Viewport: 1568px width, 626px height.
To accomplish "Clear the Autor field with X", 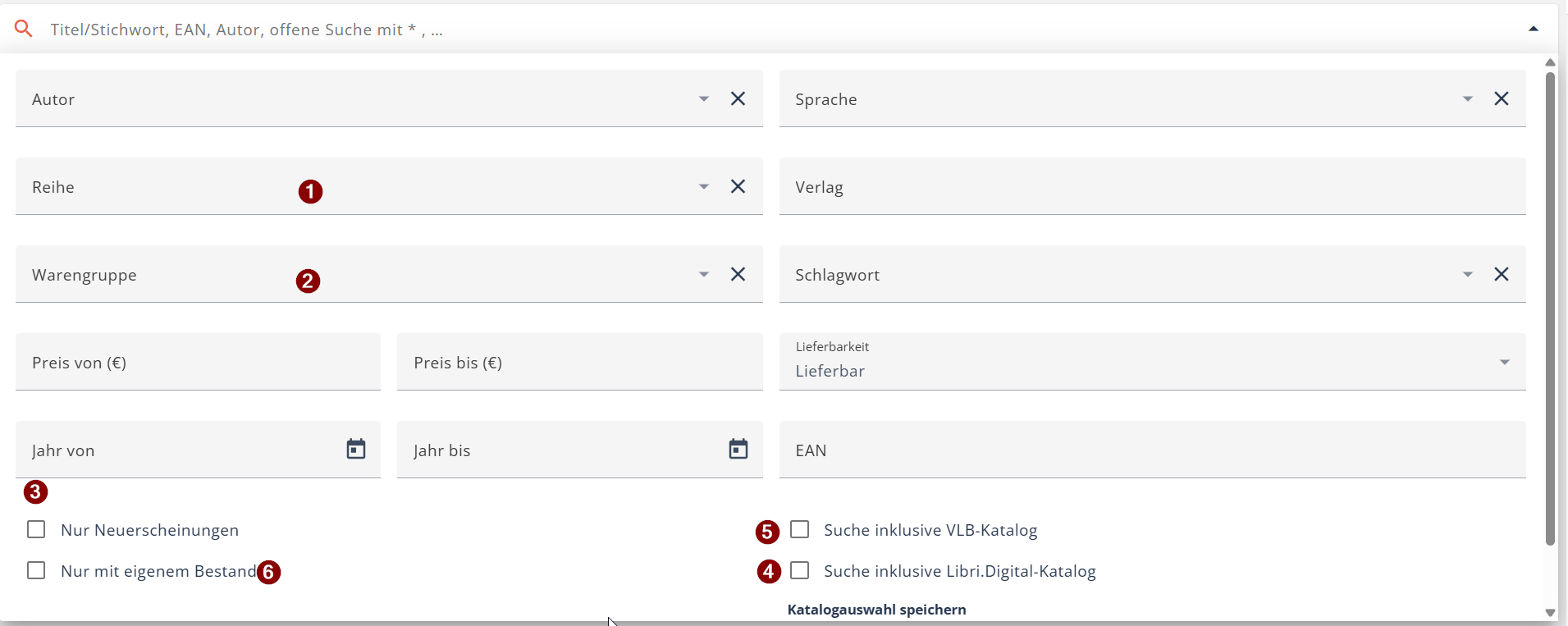I will click(x=738, y=98).
